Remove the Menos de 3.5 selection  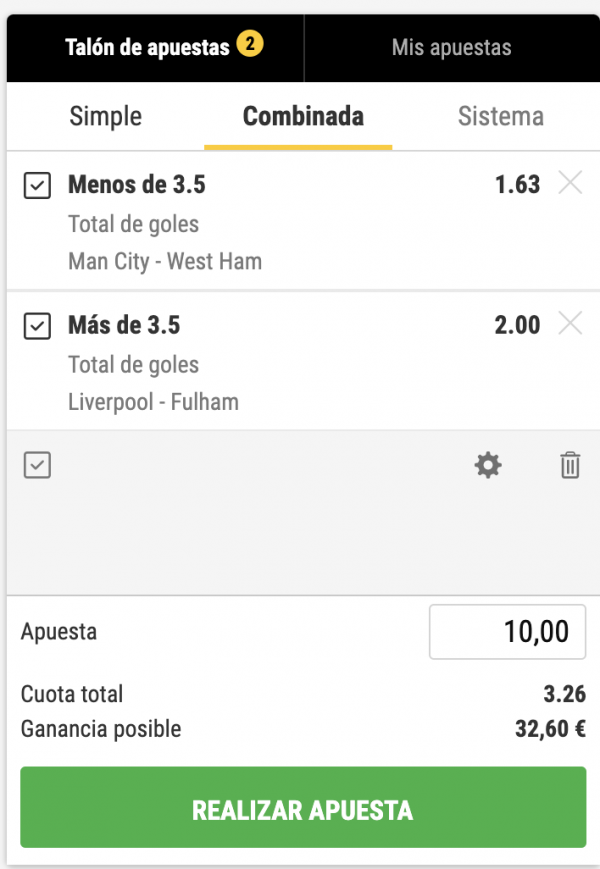[x=570, y=183]
